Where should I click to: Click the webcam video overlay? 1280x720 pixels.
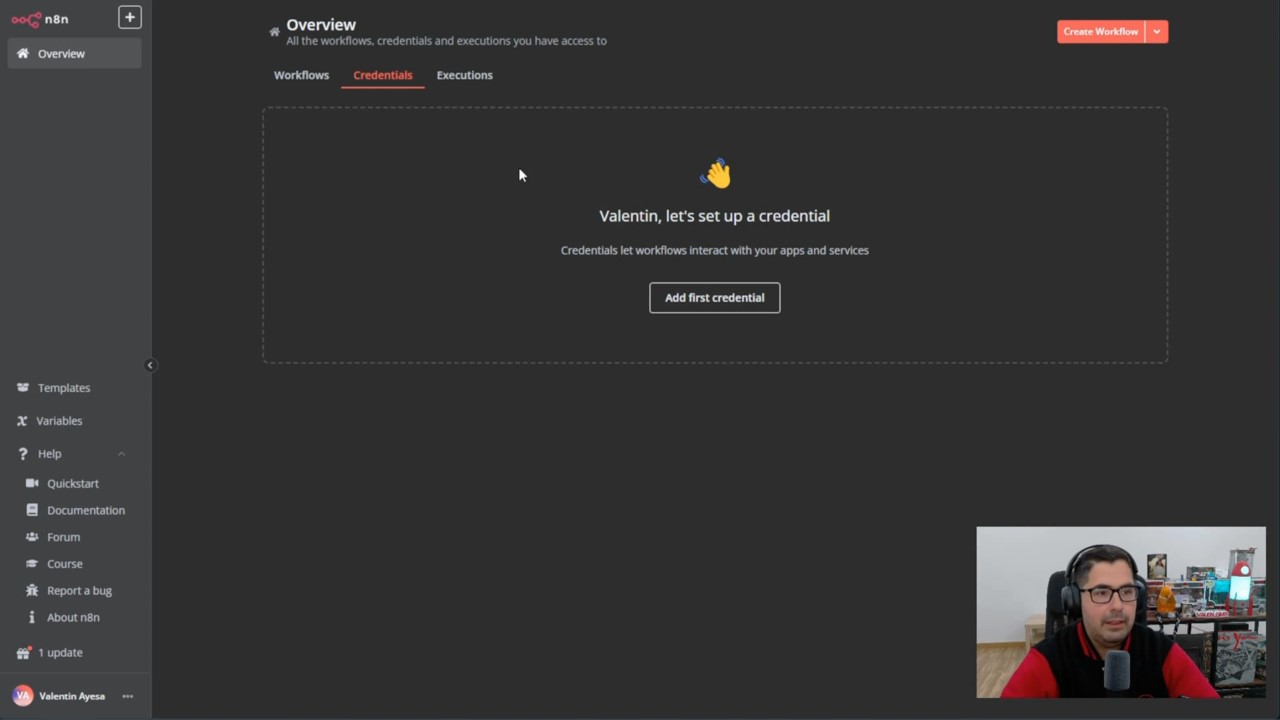point(1121,612)
